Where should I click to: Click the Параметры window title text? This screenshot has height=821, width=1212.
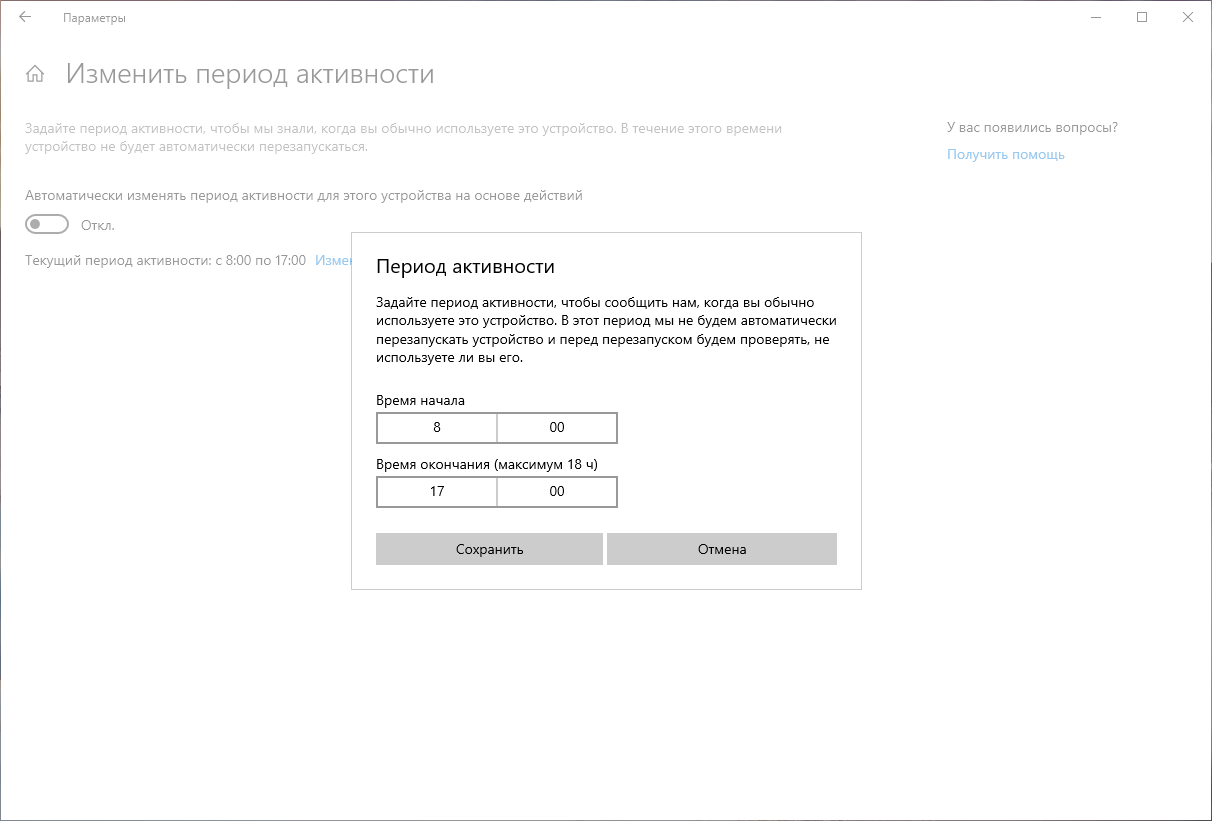[x=94, y=18]
